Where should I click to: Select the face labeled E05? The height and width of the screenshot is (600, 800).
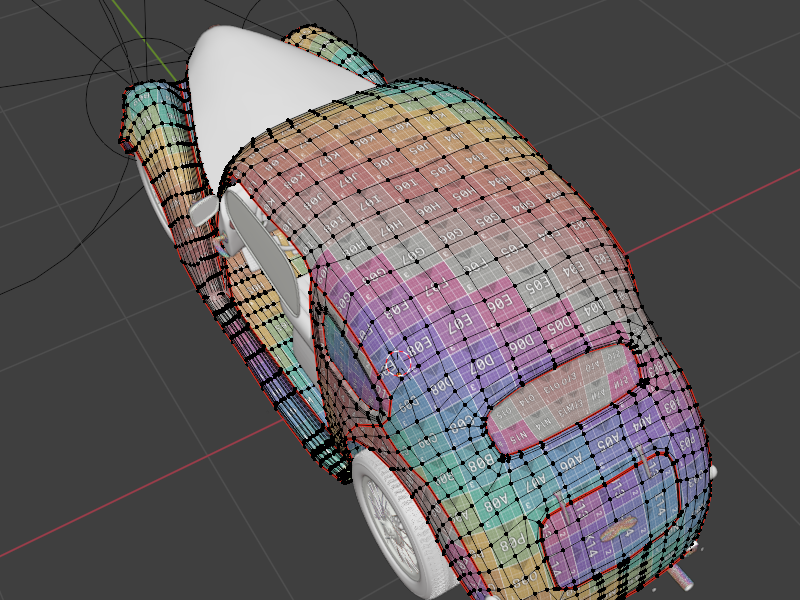537,286
